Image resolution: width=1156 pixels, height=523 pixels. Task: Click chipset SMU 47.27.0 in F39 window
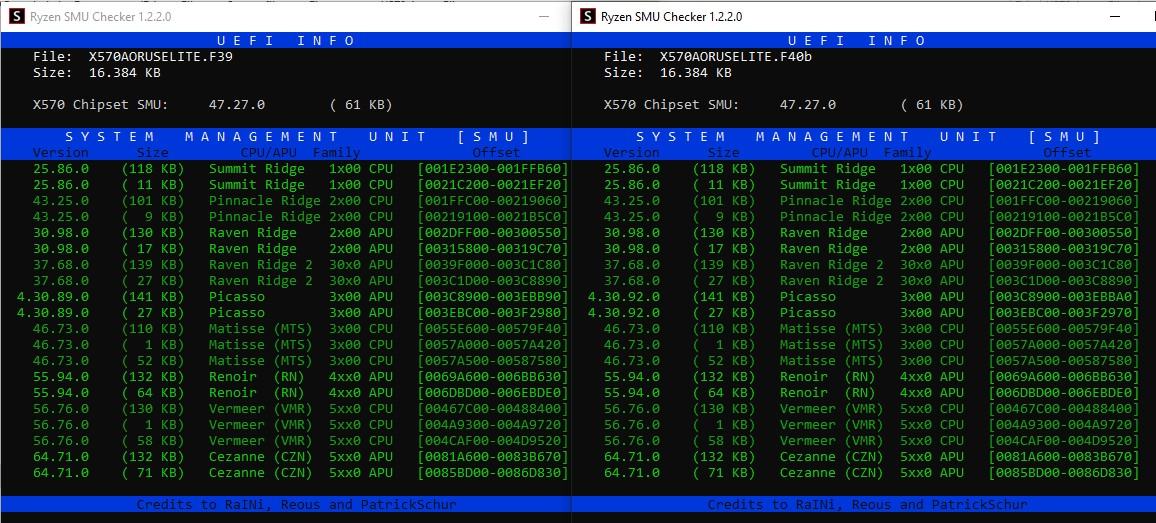[237, 105]
